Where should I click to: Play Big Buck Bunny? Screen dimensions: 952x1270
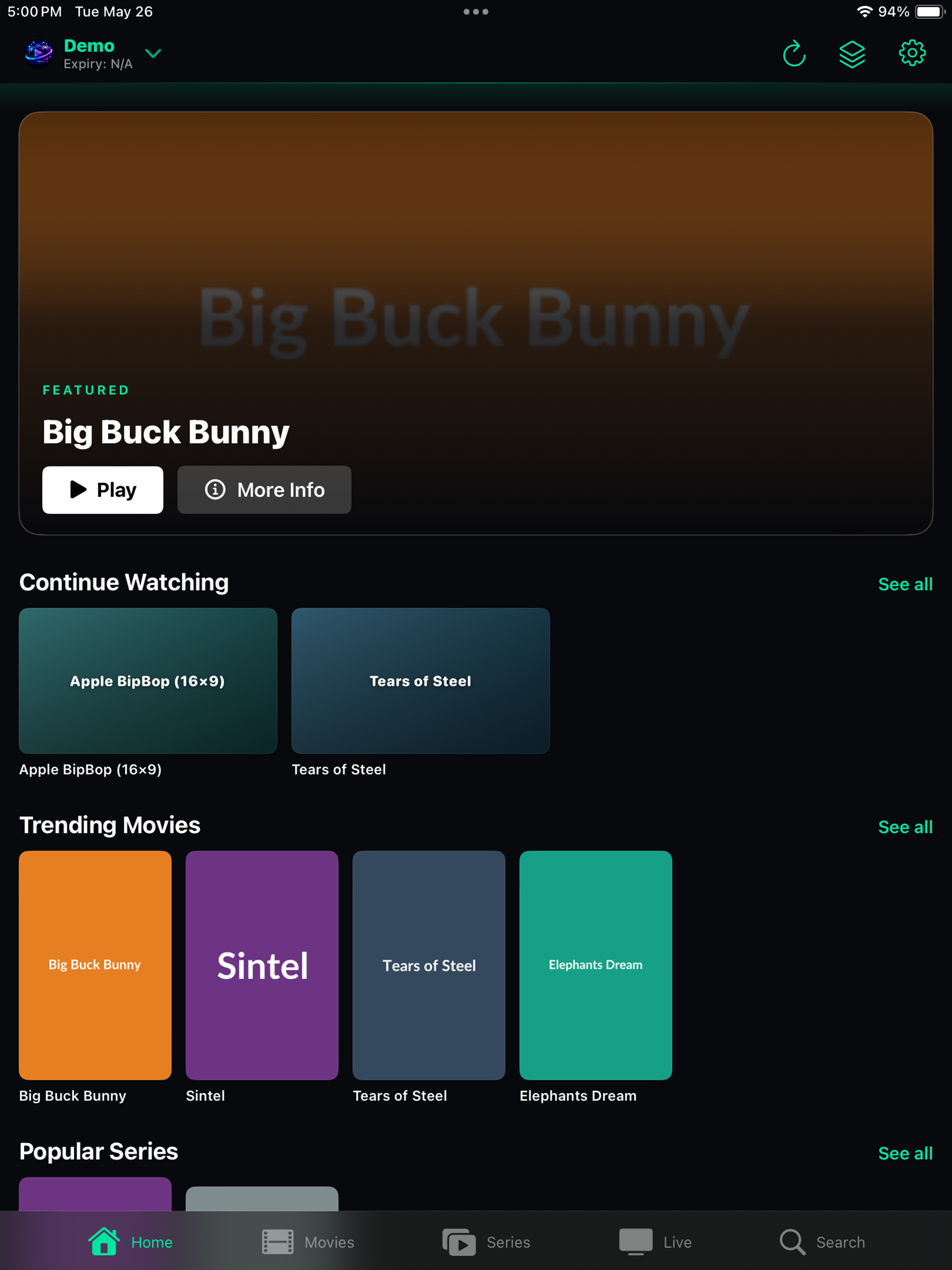tap(103, 490)
